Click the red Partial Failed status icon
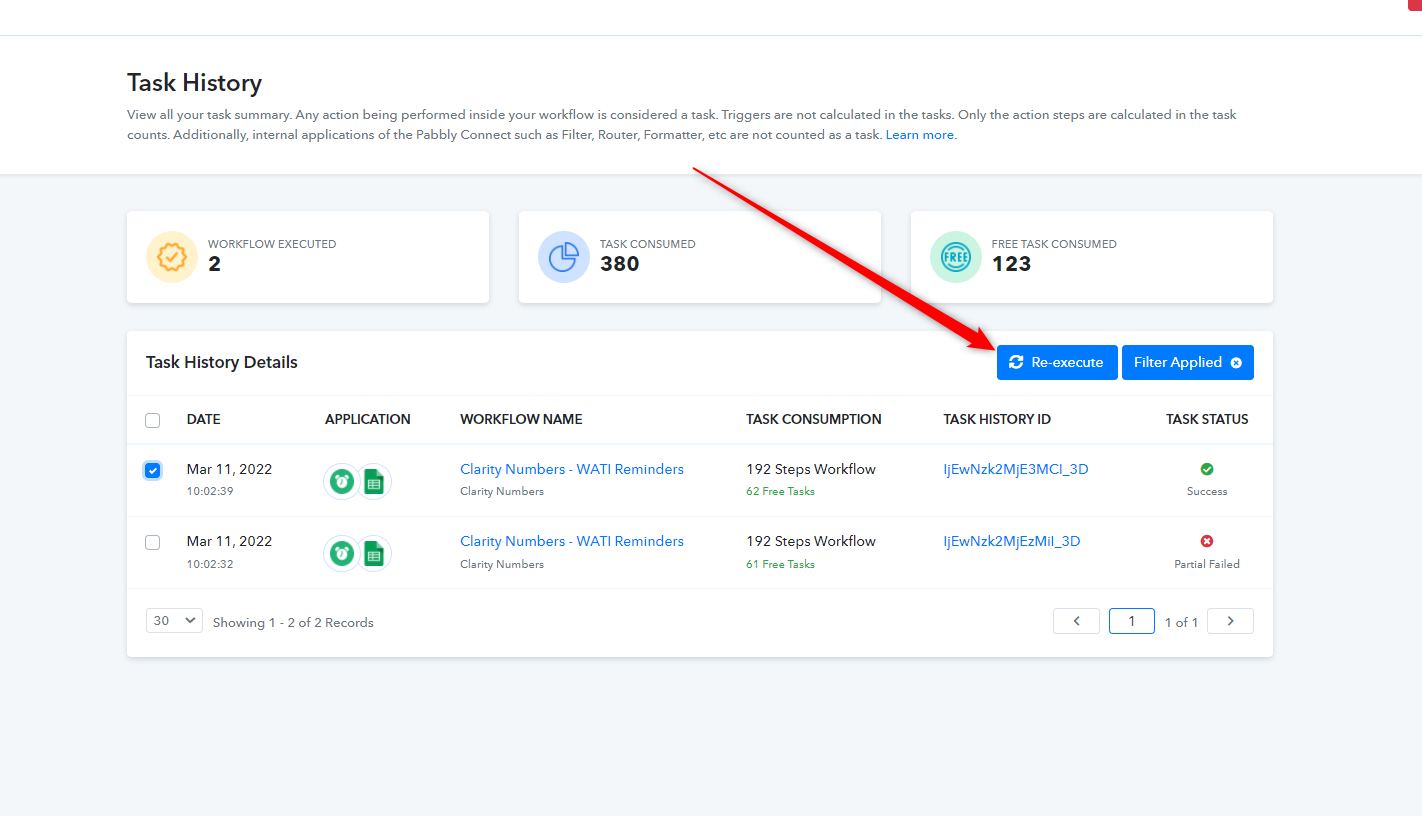The width and height of the screenshot is (1422, 816). point(1207,541)
